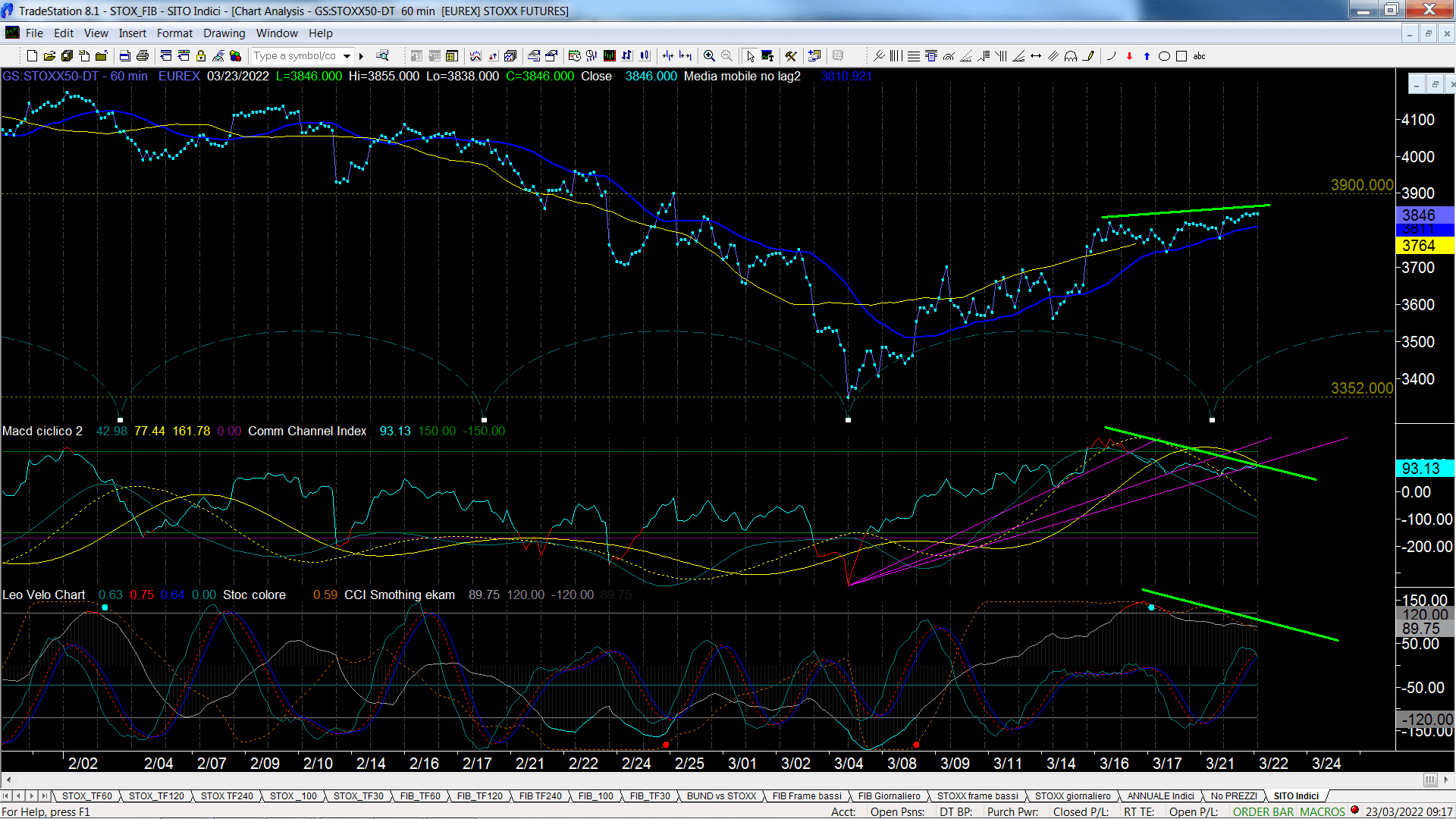Image resolution: width=1456 pixels, height=819 pixels.
Task: Click the yellow padlock toolbar icon
Action: point(201,56)
